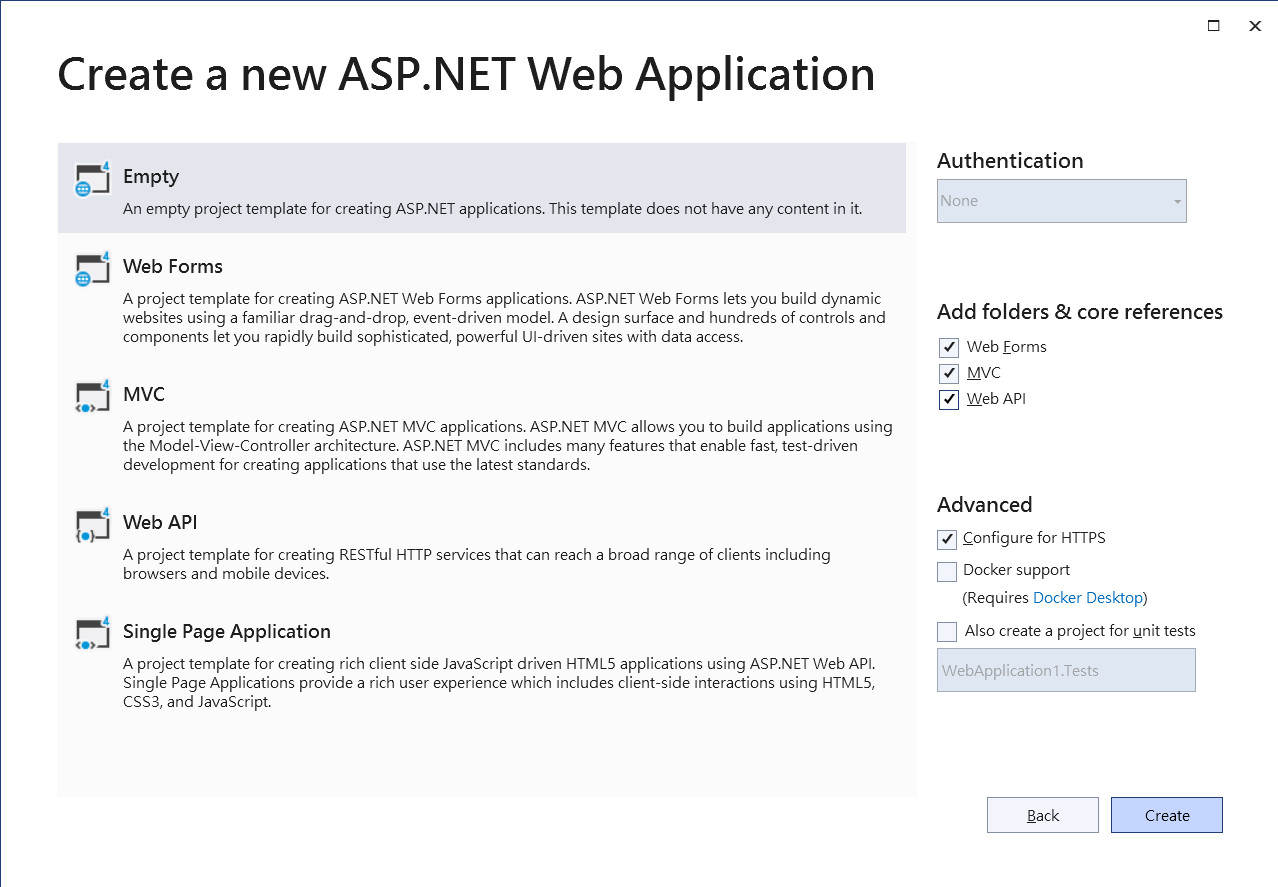Click the Advanced heading
Image resolution: width=1278 pixels, height=887 pixels.
pyautogui.click(x=985, y=504)
